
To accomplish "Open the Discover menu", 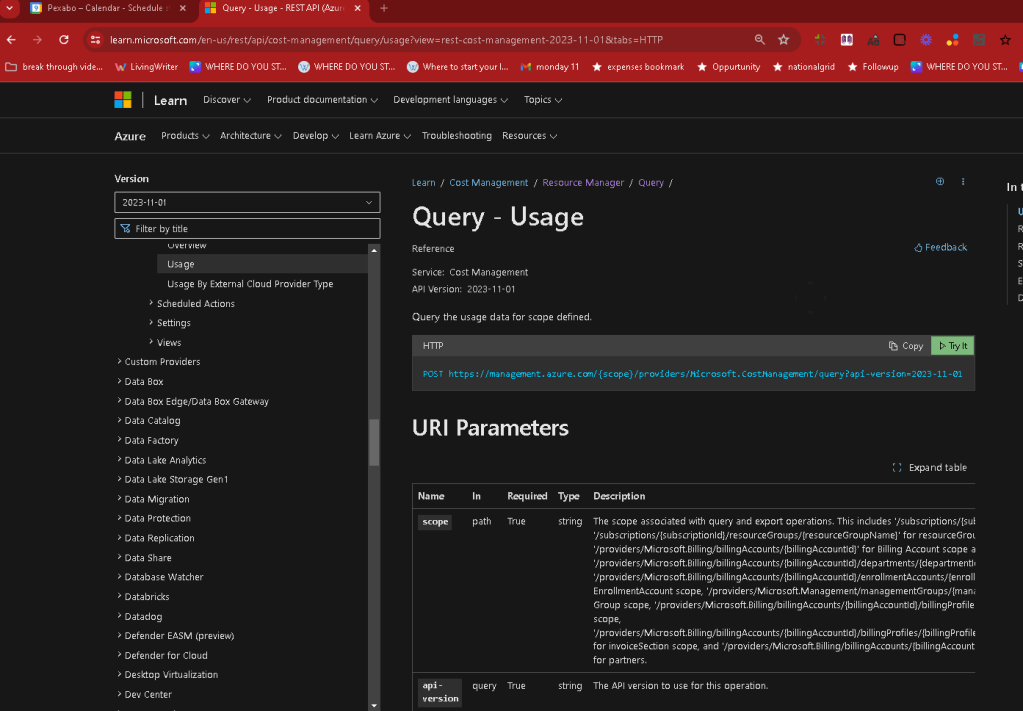I will pyautogui.click(x=226, y=100).
